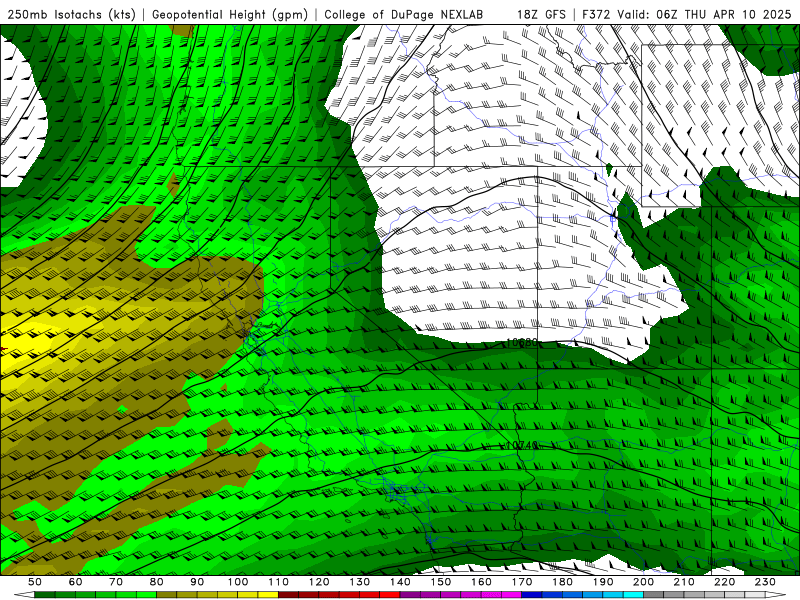The width and height of the screenshot is (800, 600).
Task: Click the '250mb Isotachs (kts)' title text
Action: coord(72,15)
